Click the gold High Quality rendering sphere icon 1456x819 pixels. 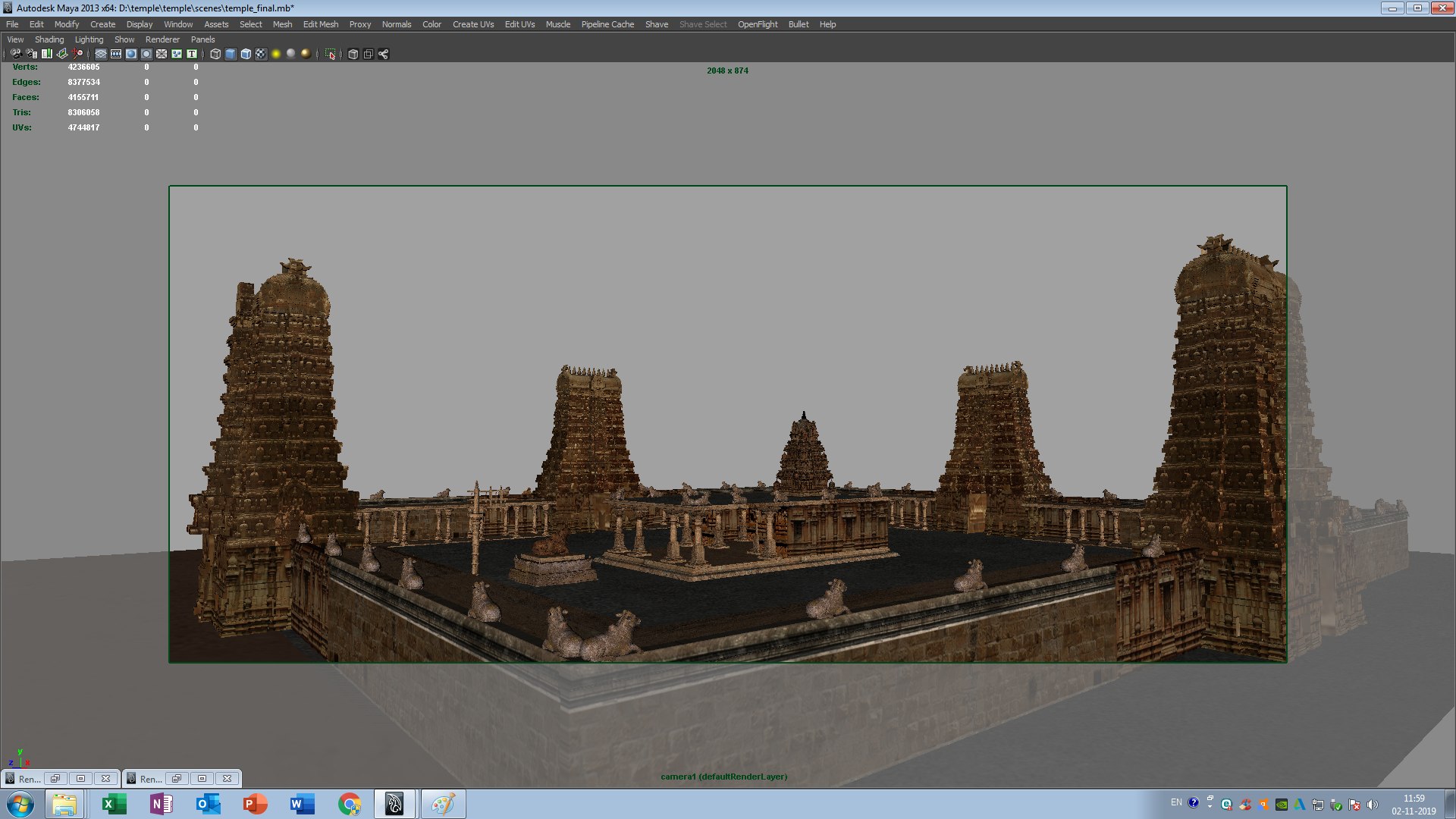(306, 54)
